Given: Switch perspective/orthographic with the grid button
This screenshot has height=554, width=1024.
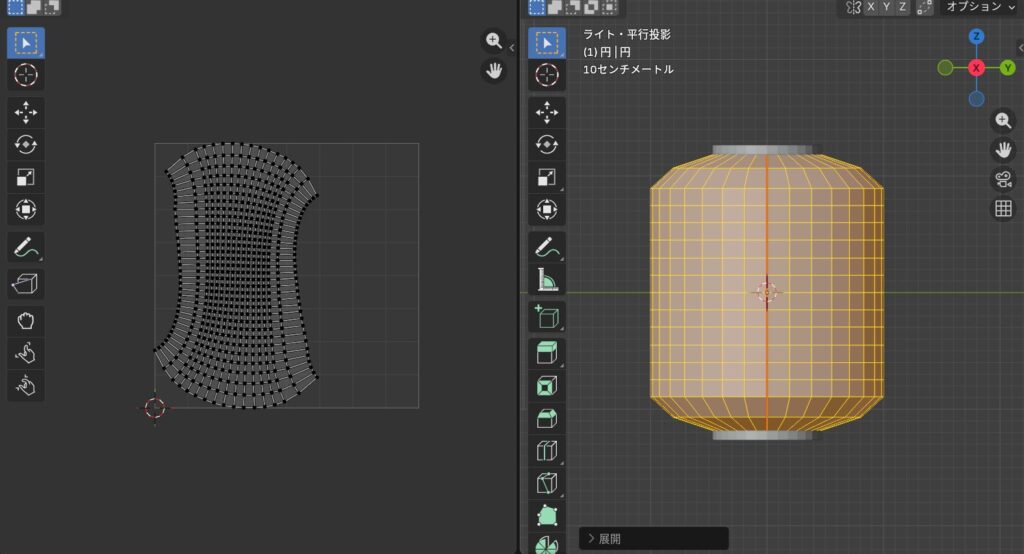Looking at the screenshot, I should coord(1003,209).
